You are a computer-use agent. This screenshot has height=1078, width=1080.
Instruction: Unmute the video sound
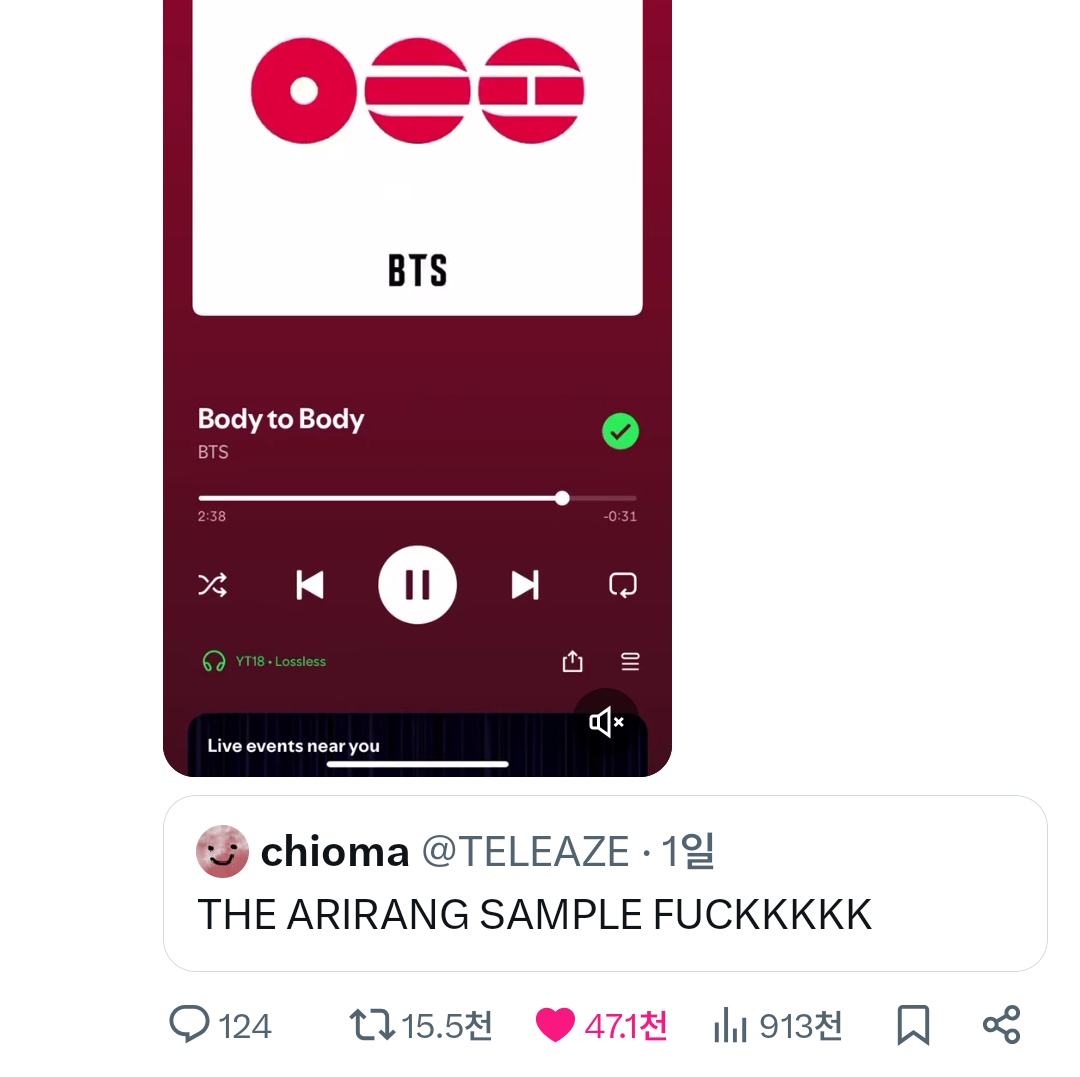(606, 721)
